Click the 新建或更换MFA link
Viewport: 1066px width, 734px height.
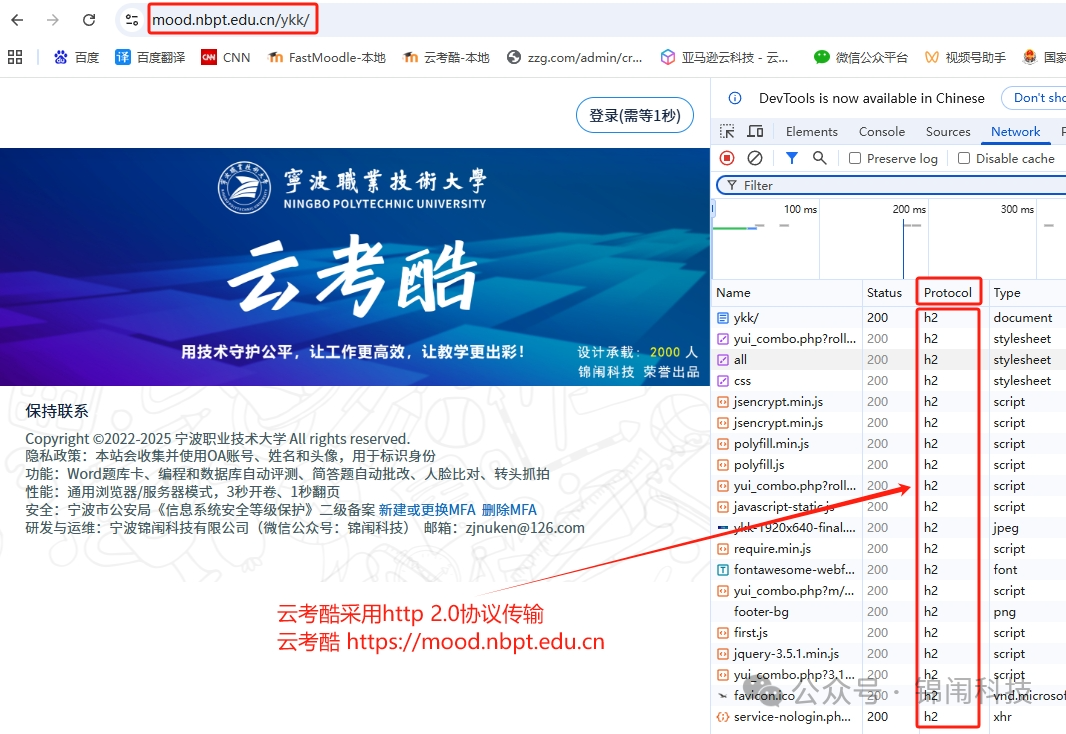coord(428,510)
